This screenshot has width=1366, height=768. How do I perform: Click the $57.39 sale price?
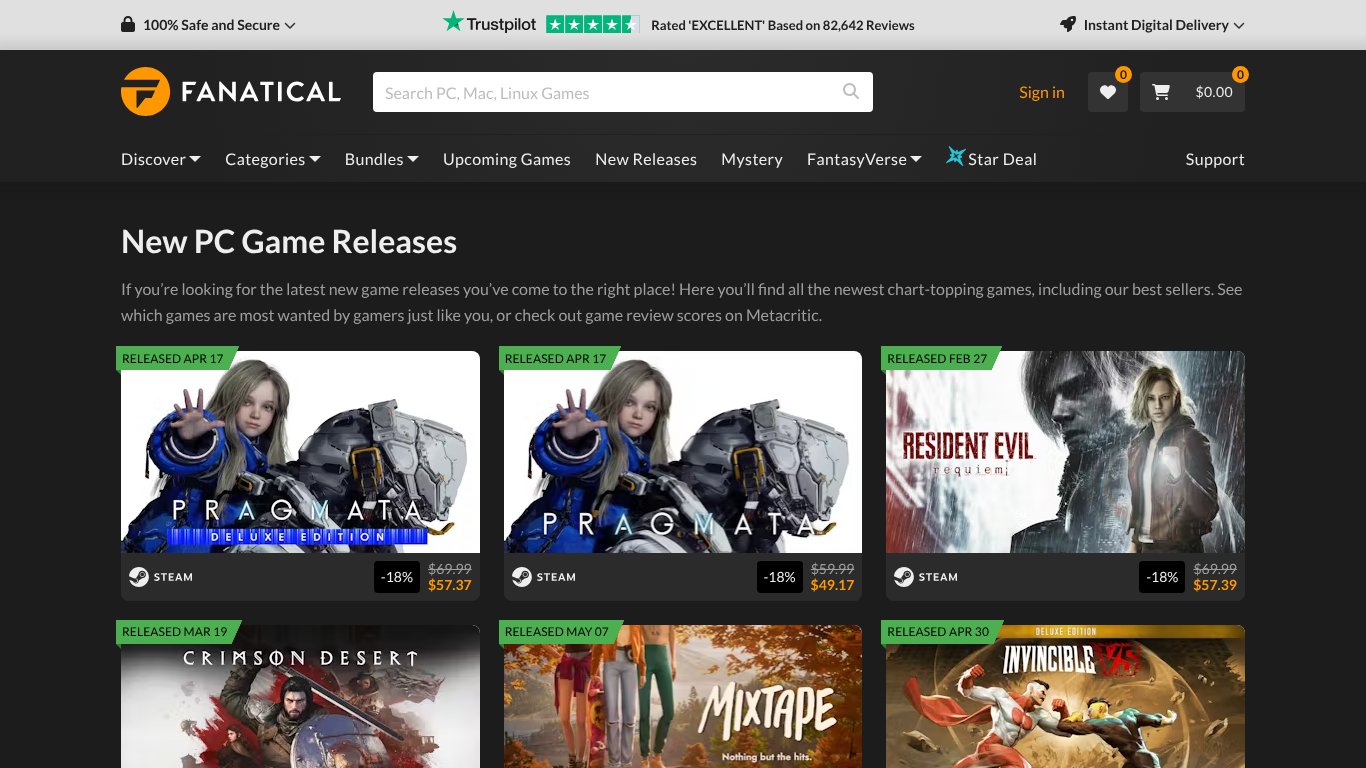[x=1215, y=585]
